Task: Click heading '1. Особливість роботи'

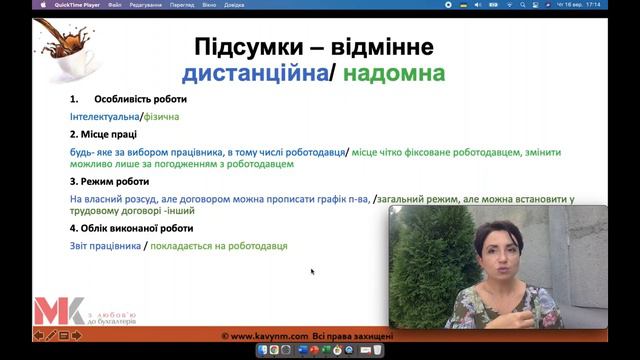Action: [x=128, y=99]
